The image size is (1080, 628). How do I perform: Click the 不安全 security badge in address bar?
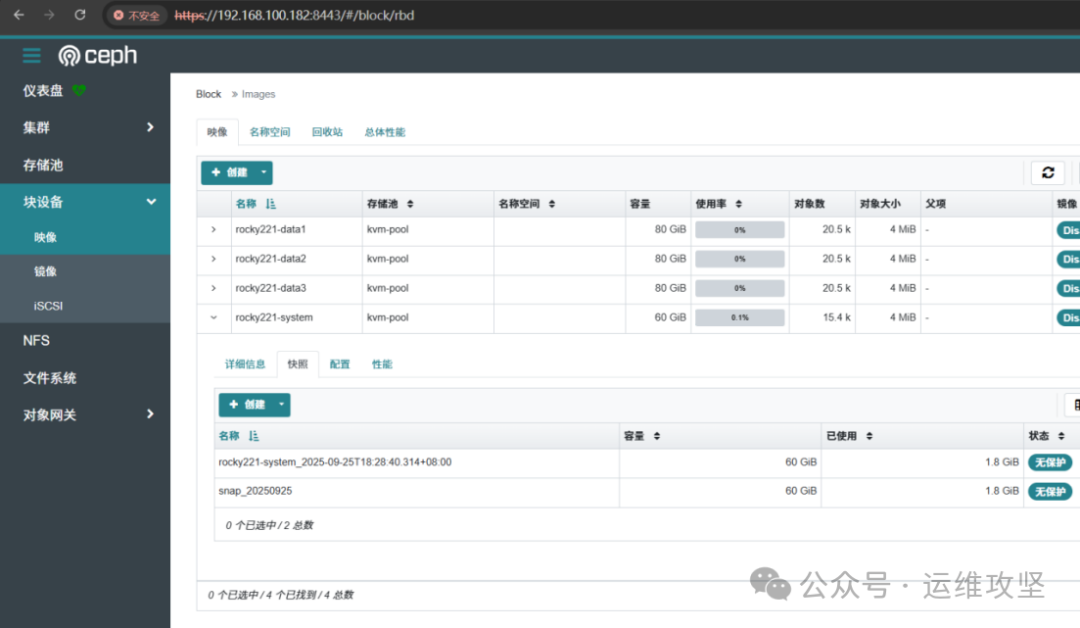coord(136,15)
